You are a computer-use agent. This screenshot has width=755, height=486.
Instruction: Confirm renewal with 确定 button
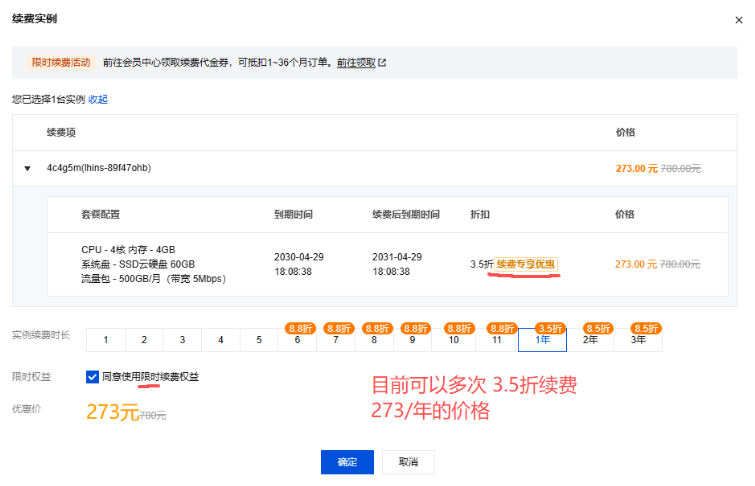[347, 462]
